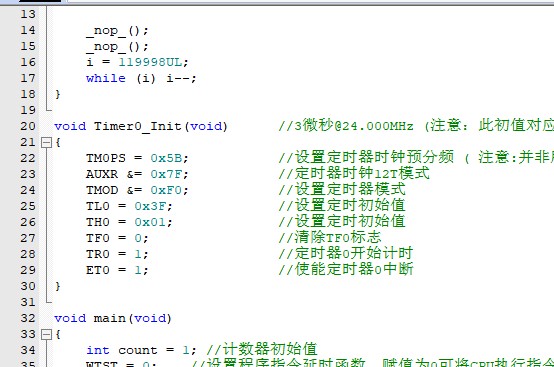Click the TL0 variable on line 25
The height and width of the screenshot is (367, 554).
coord(98,206)
